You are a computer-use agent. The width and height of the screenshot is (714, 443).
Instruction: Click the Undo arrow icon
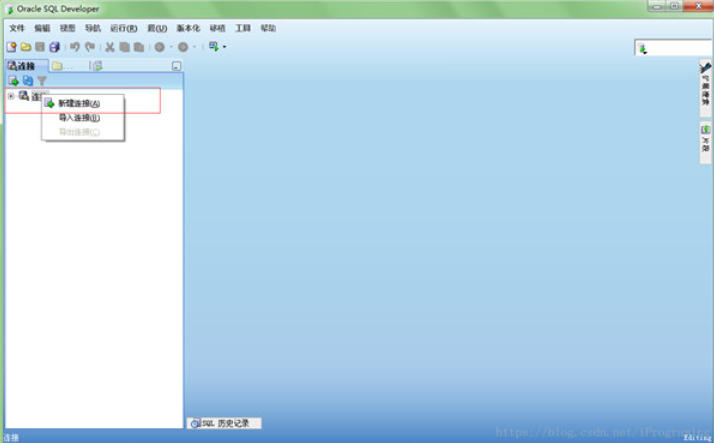pyautogui.click(x=75, y=47)
